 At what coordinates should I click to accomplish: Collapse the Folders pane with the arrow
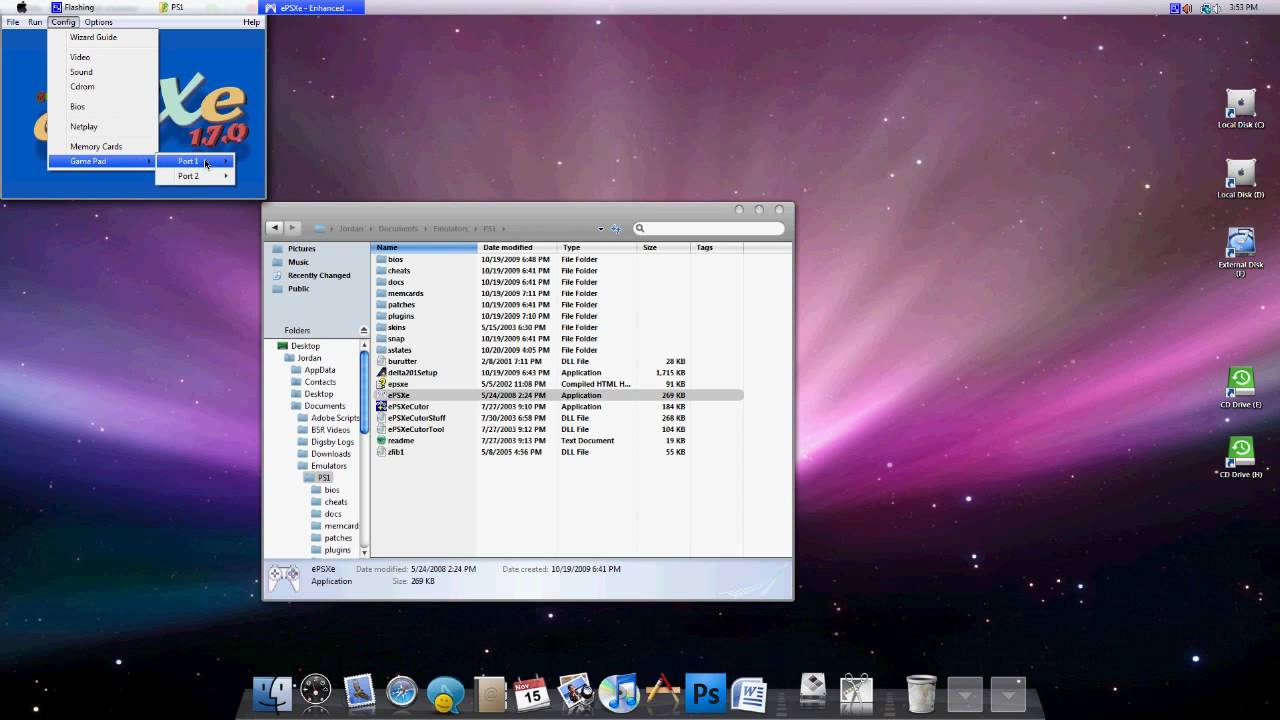click(x=363, y=330)
